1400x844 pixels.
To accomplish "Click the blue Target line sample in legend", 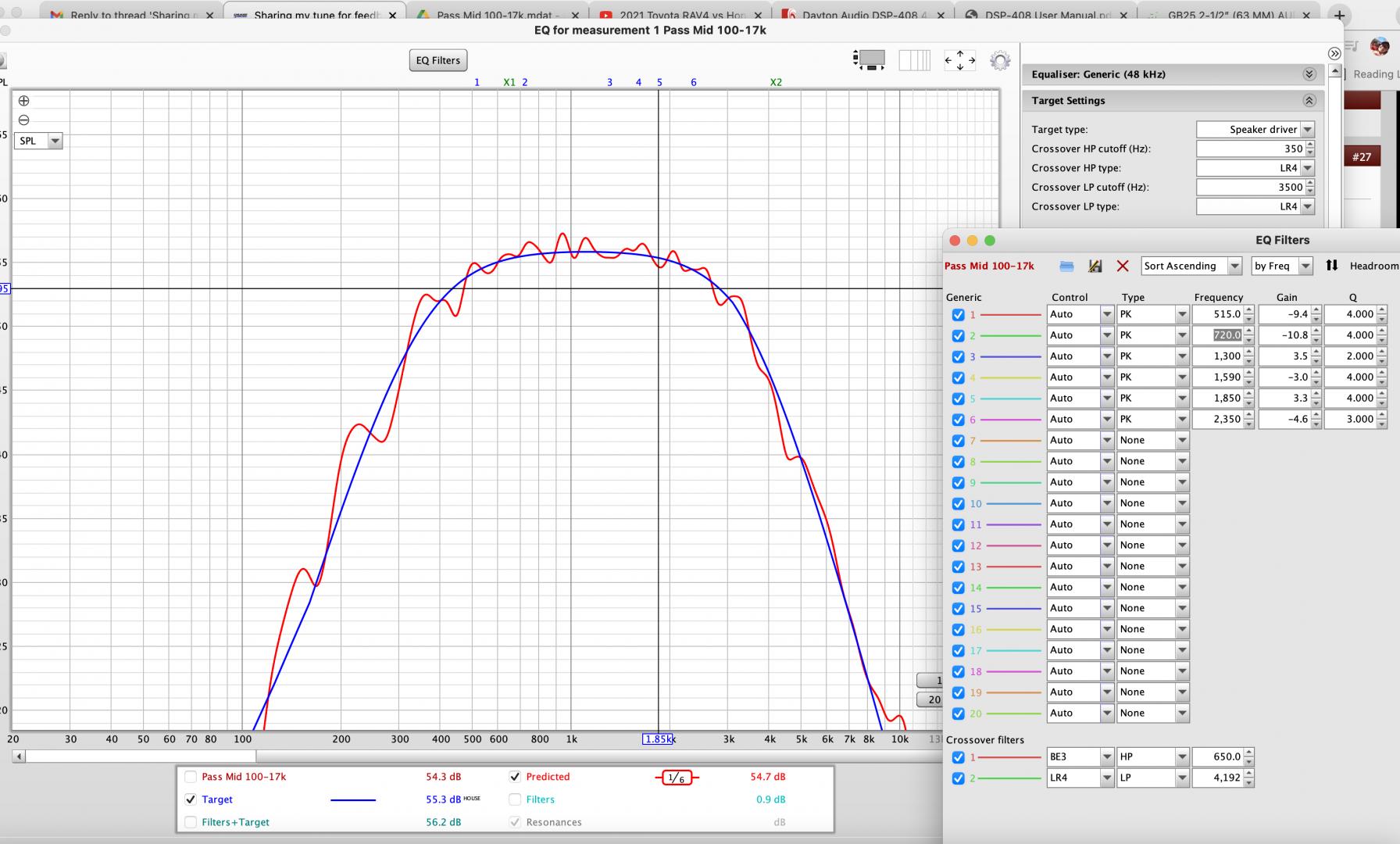I will (x=353, y=800).
